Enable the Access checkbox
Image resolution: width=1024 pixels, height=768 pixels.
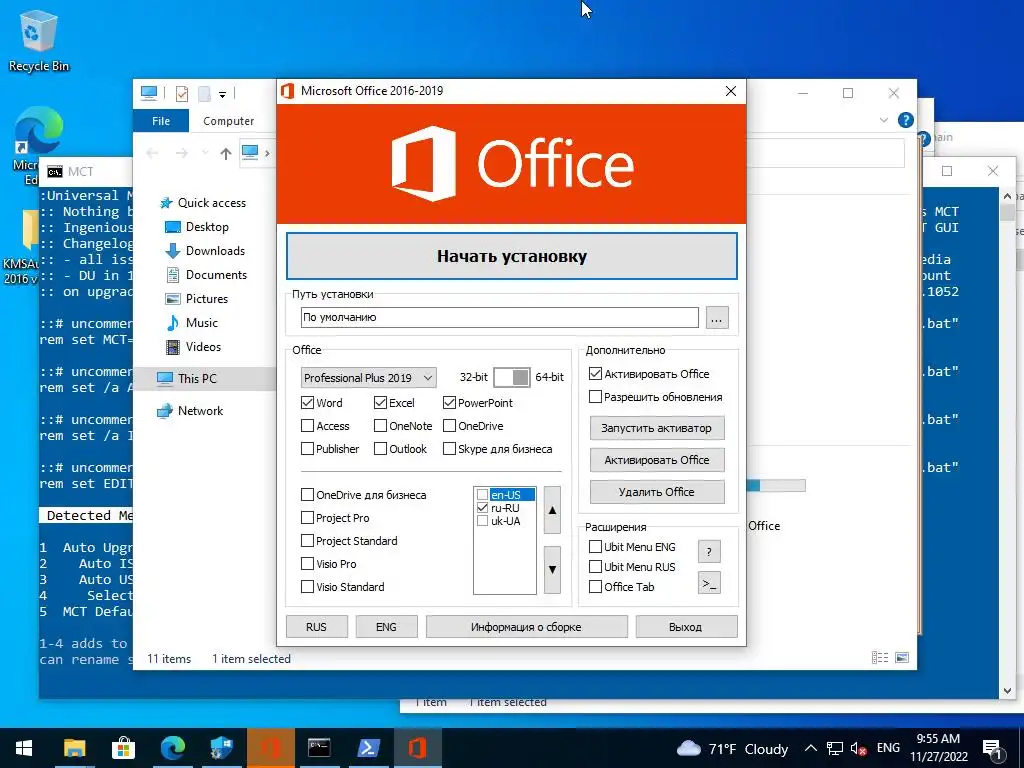pyautogui.click(x=308, y=426)
